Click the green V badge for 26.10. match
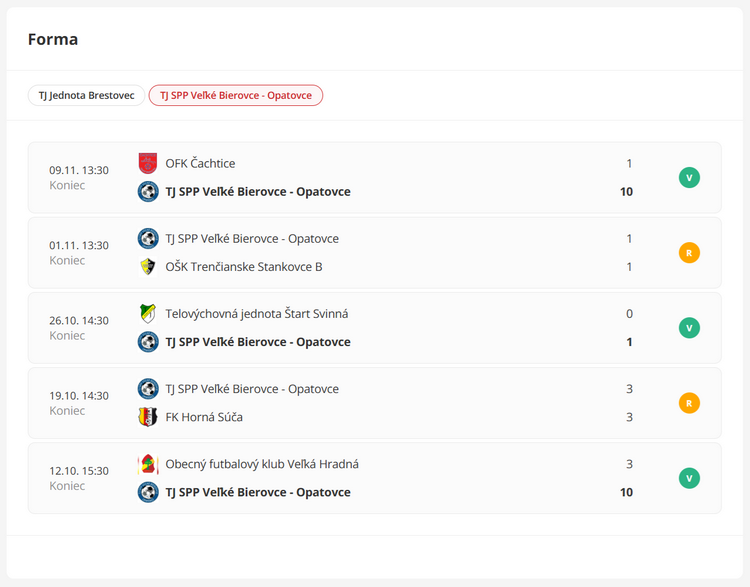This screenshot has height=587, width=750. (x=689, y=328)
